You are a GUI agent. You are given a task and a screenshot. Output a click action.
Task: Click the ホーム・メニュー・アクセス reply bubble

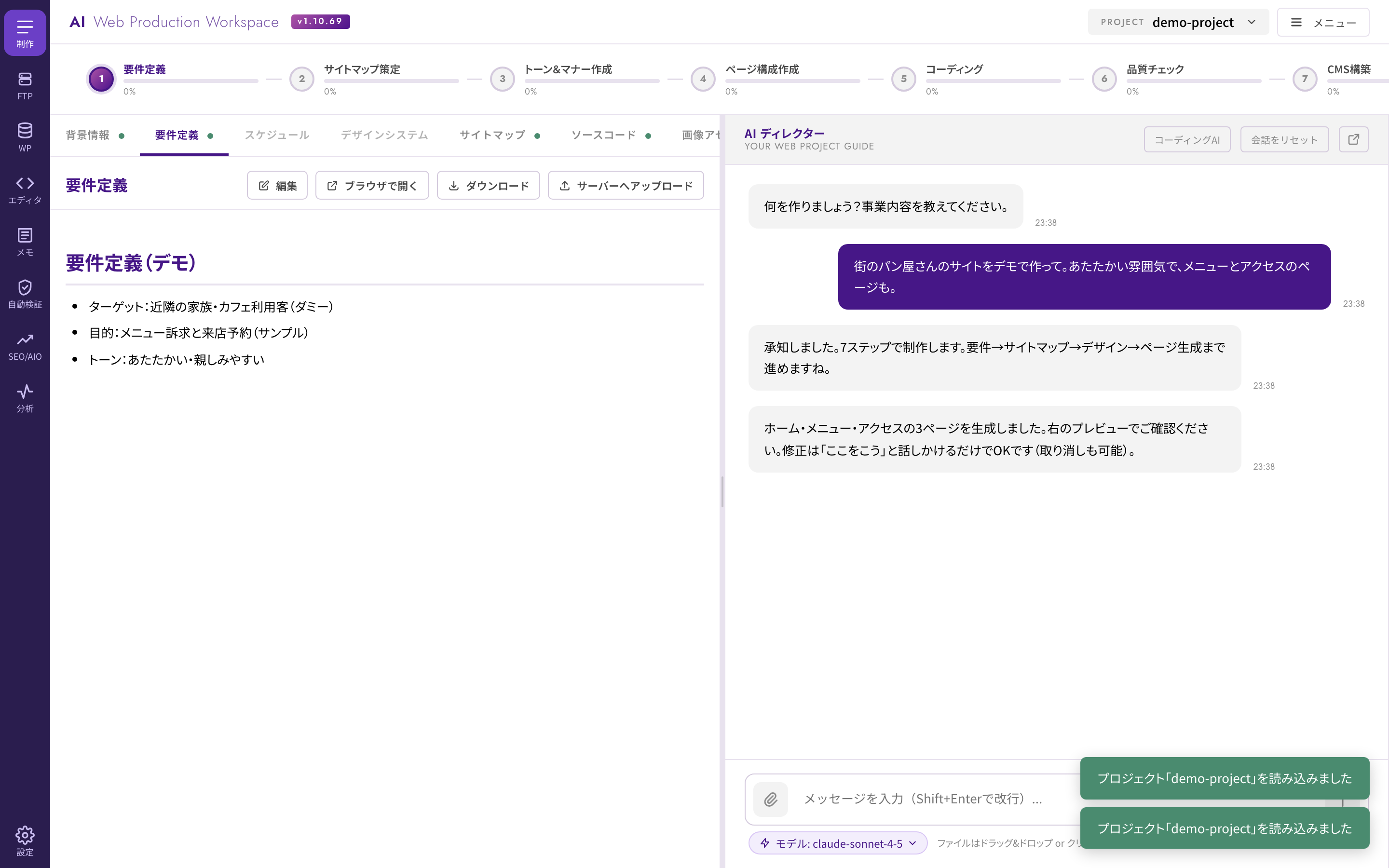(x=994, y=439)
